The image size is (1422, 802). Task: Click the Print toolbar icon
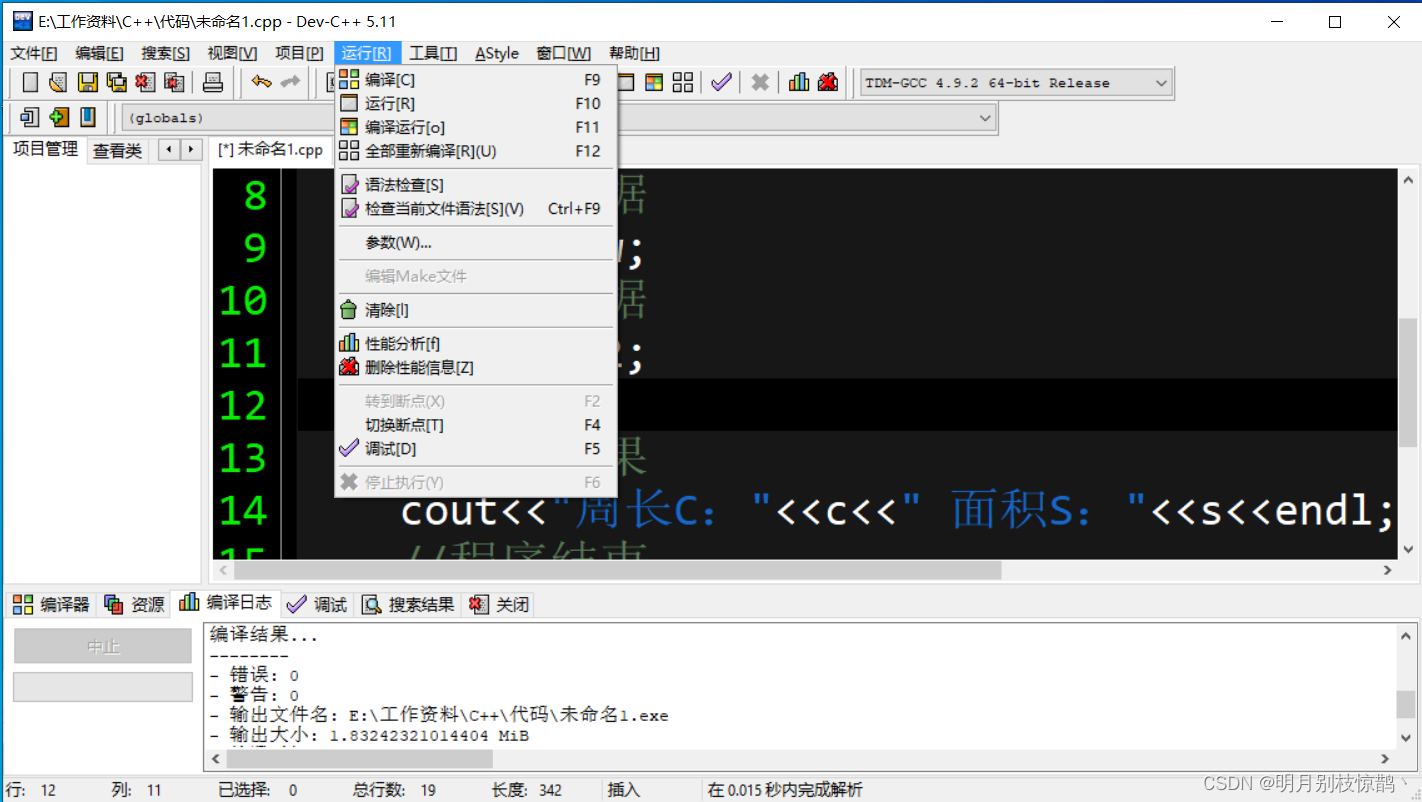213,83
